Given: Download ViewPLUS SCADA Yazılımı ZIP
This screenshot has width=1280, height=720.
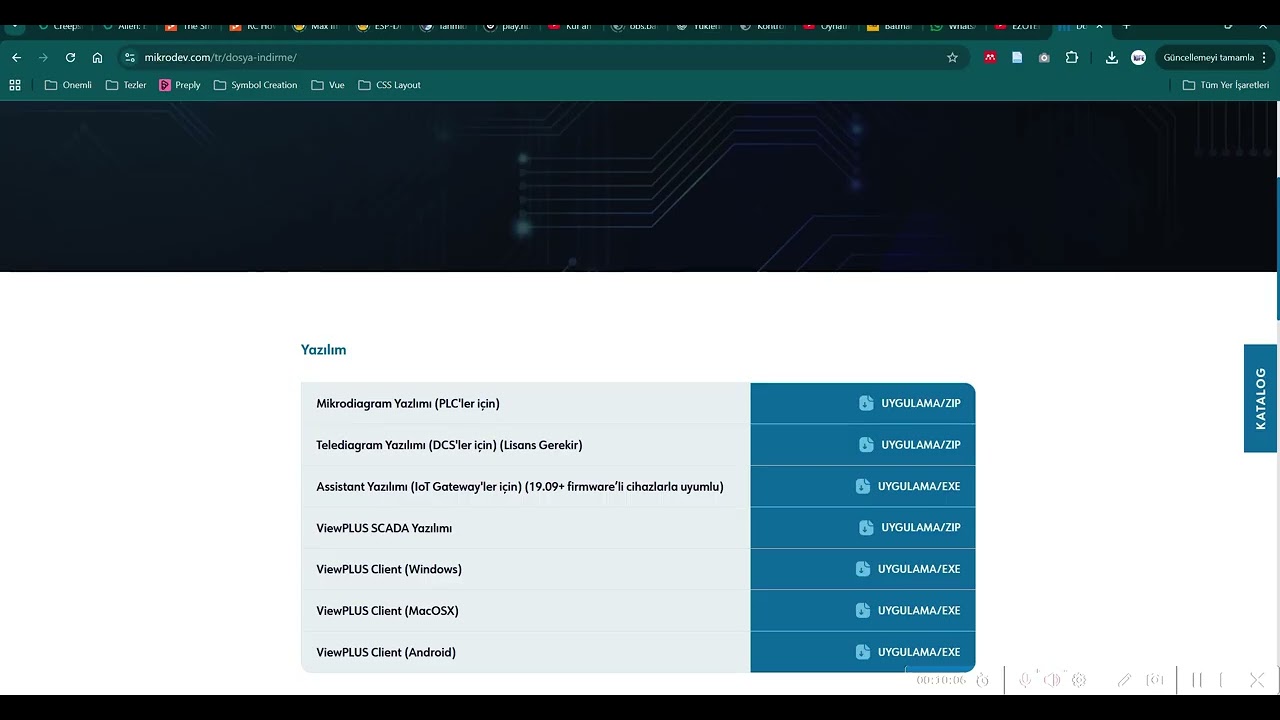Looking at the screenshot, I should tap(910, 528).
